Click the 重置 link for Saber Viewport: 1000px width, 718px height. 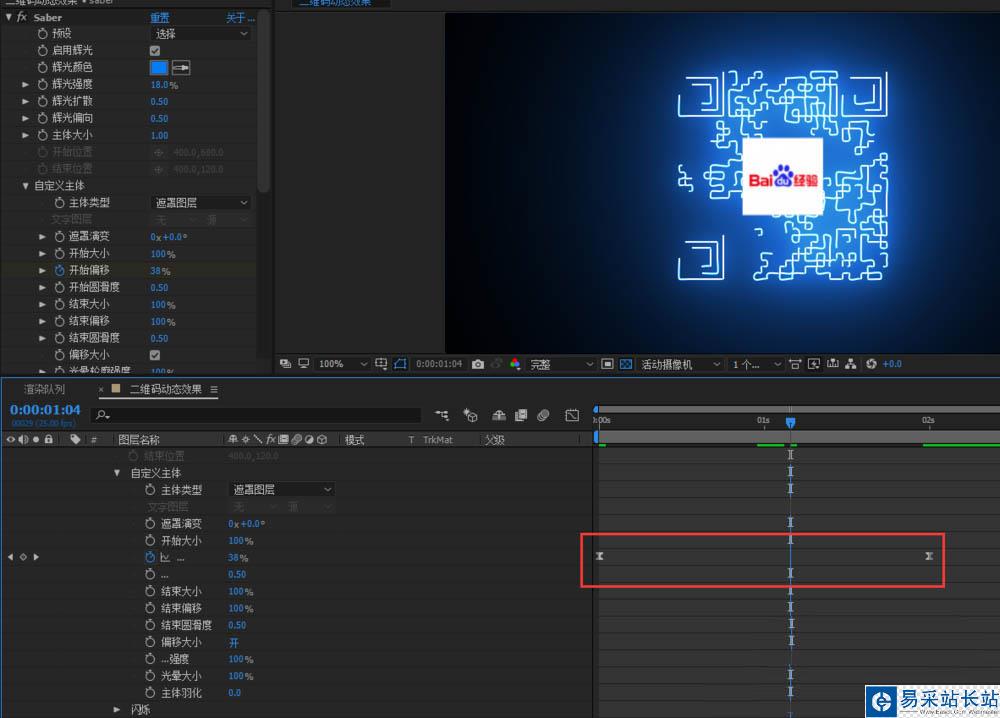tap(160, 17)
